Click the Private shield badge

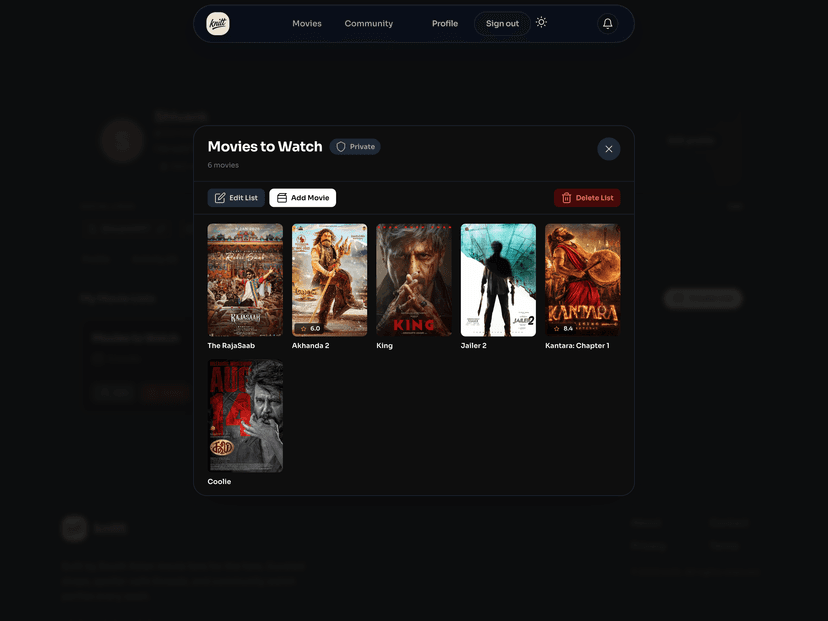coord(355,147)
